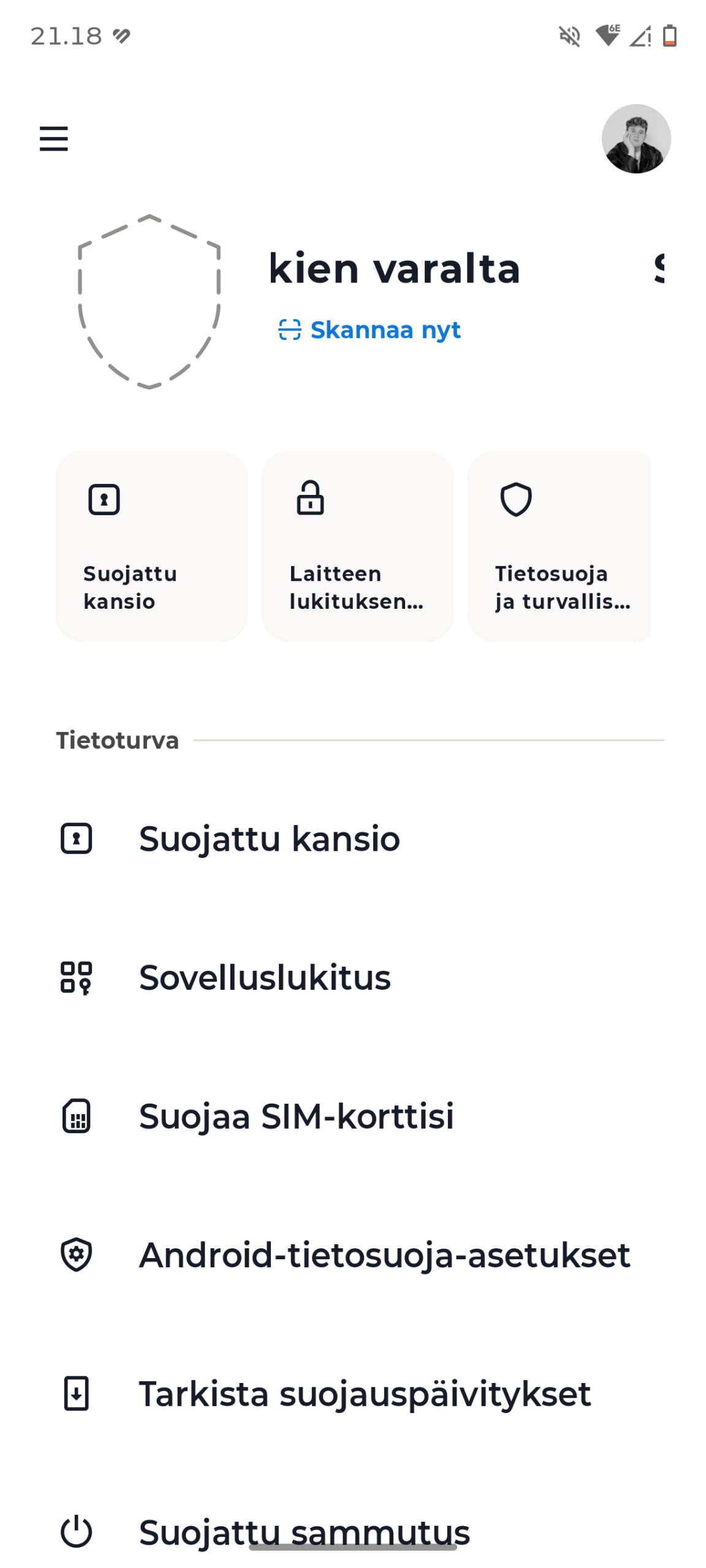This screenshot has height=1568, width=706.
Task: Select the Sovelluslukitus list entry
Action: tap(265, 977)
